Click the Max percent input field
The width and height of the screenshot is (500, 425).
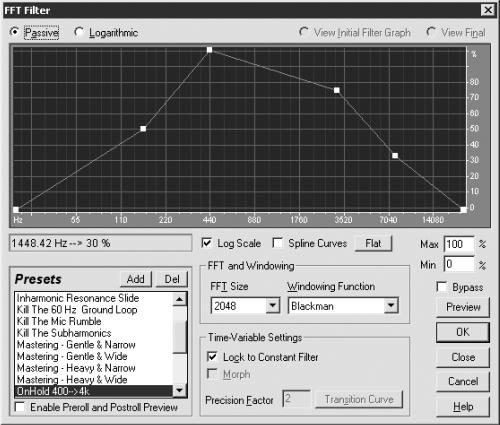click(459, 244)
